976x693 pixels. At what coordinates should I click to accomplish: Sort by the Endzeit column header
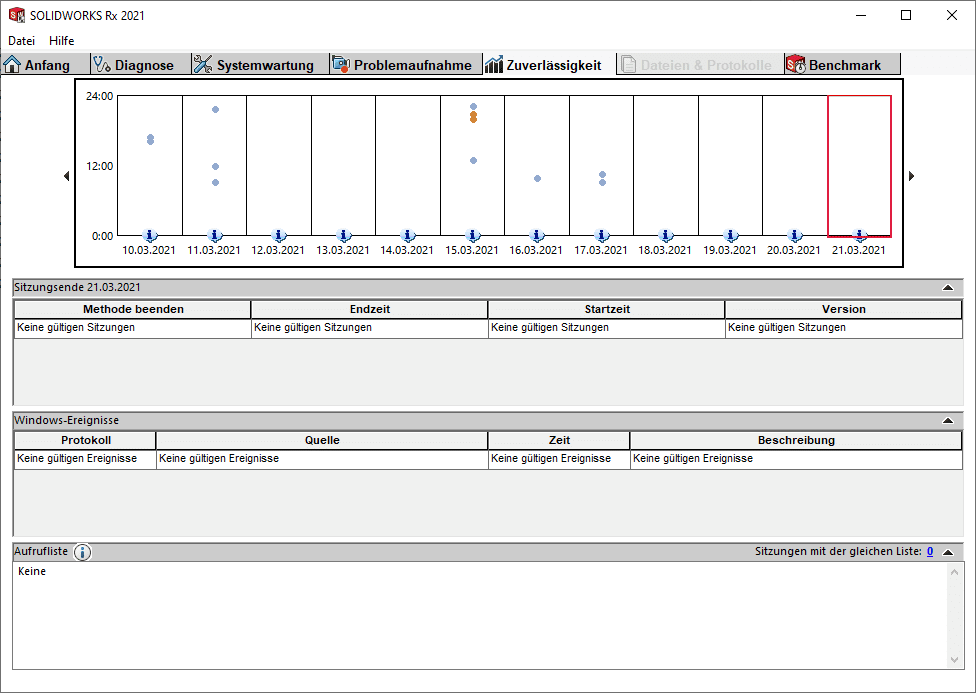[369, 310]
